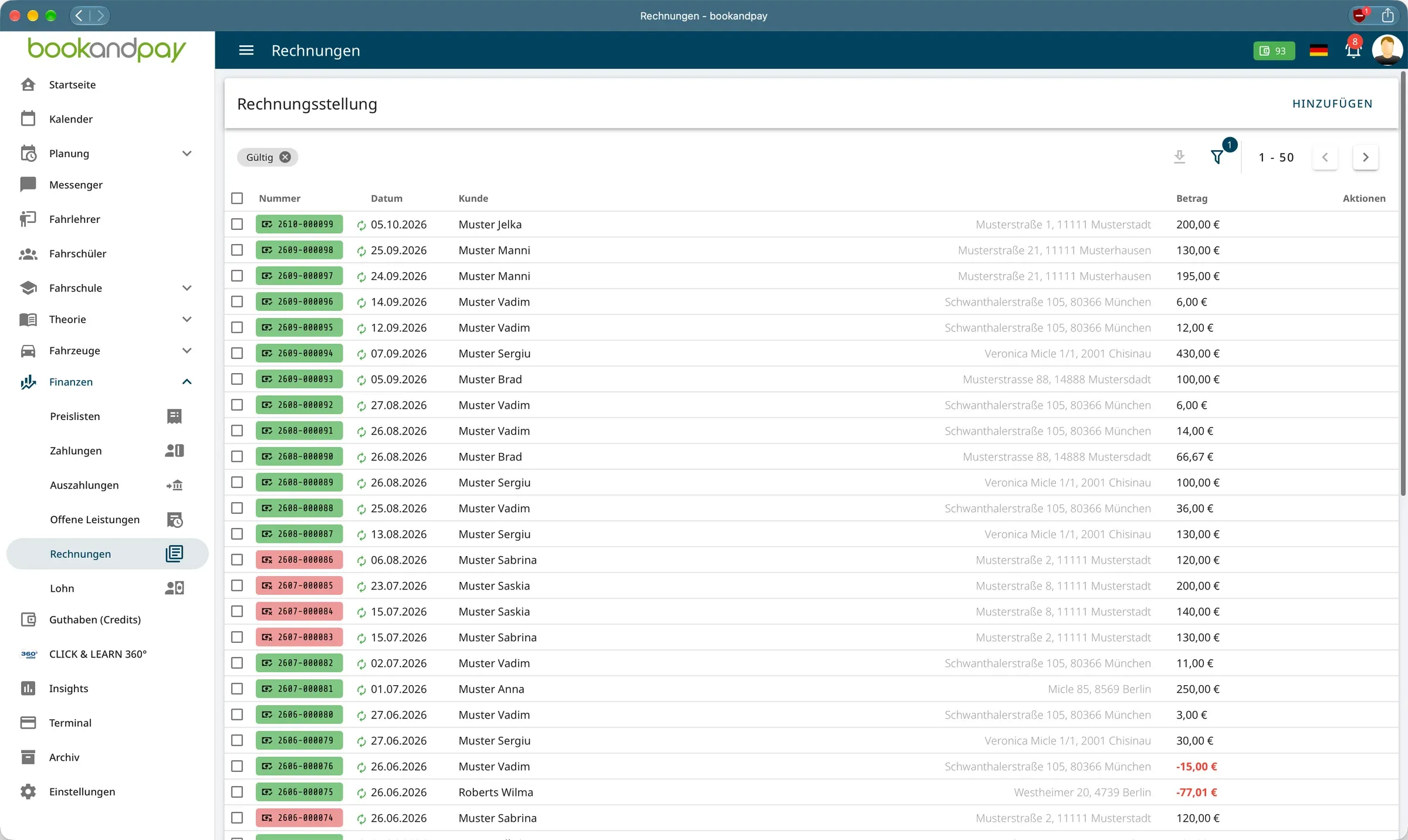Image resolution: width=1408 pixels, height=840 pixels.
Task: Expand the Planung submenu chevron
Action: coord(187,154)
